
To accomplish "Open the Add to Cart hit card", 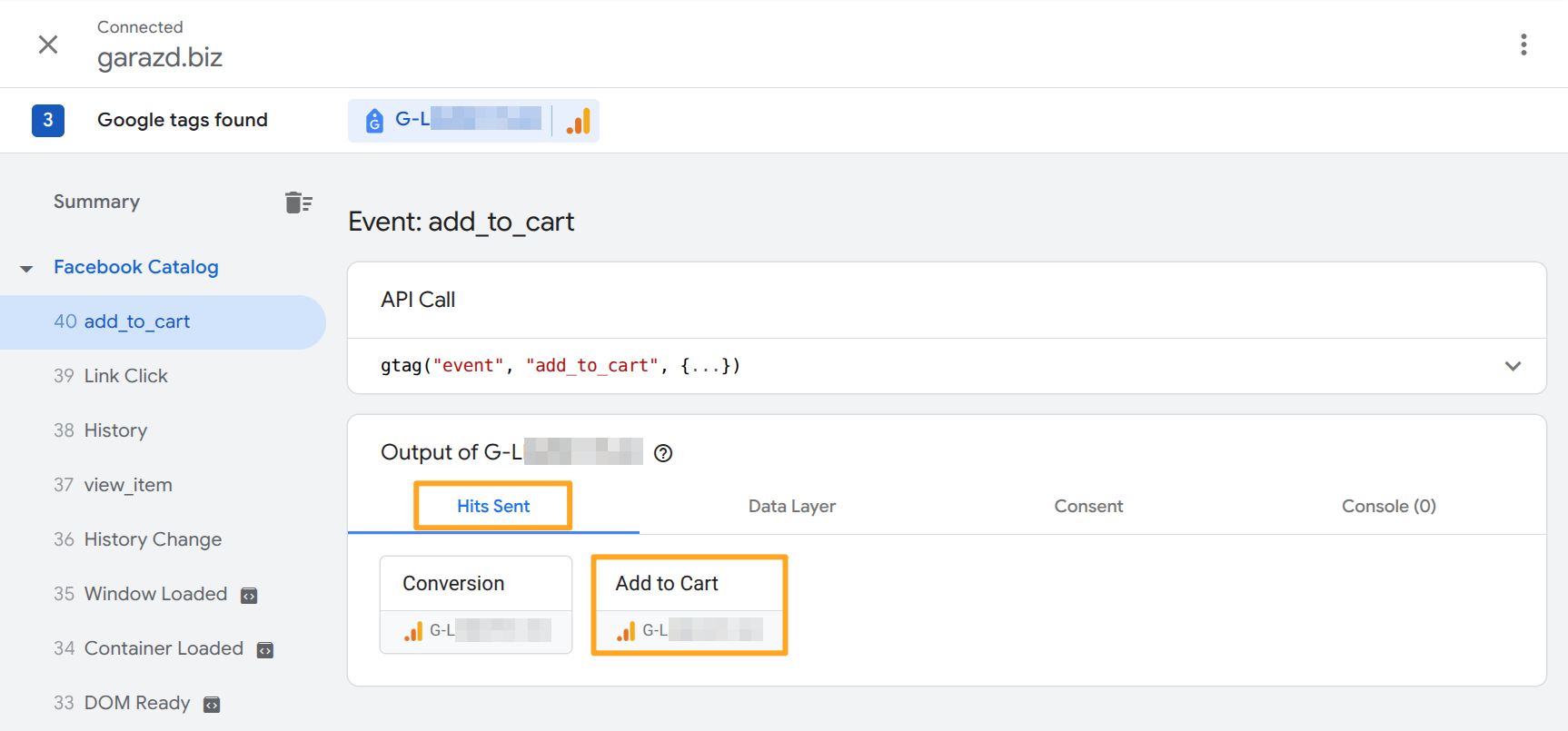I will [x=689, y=604].
